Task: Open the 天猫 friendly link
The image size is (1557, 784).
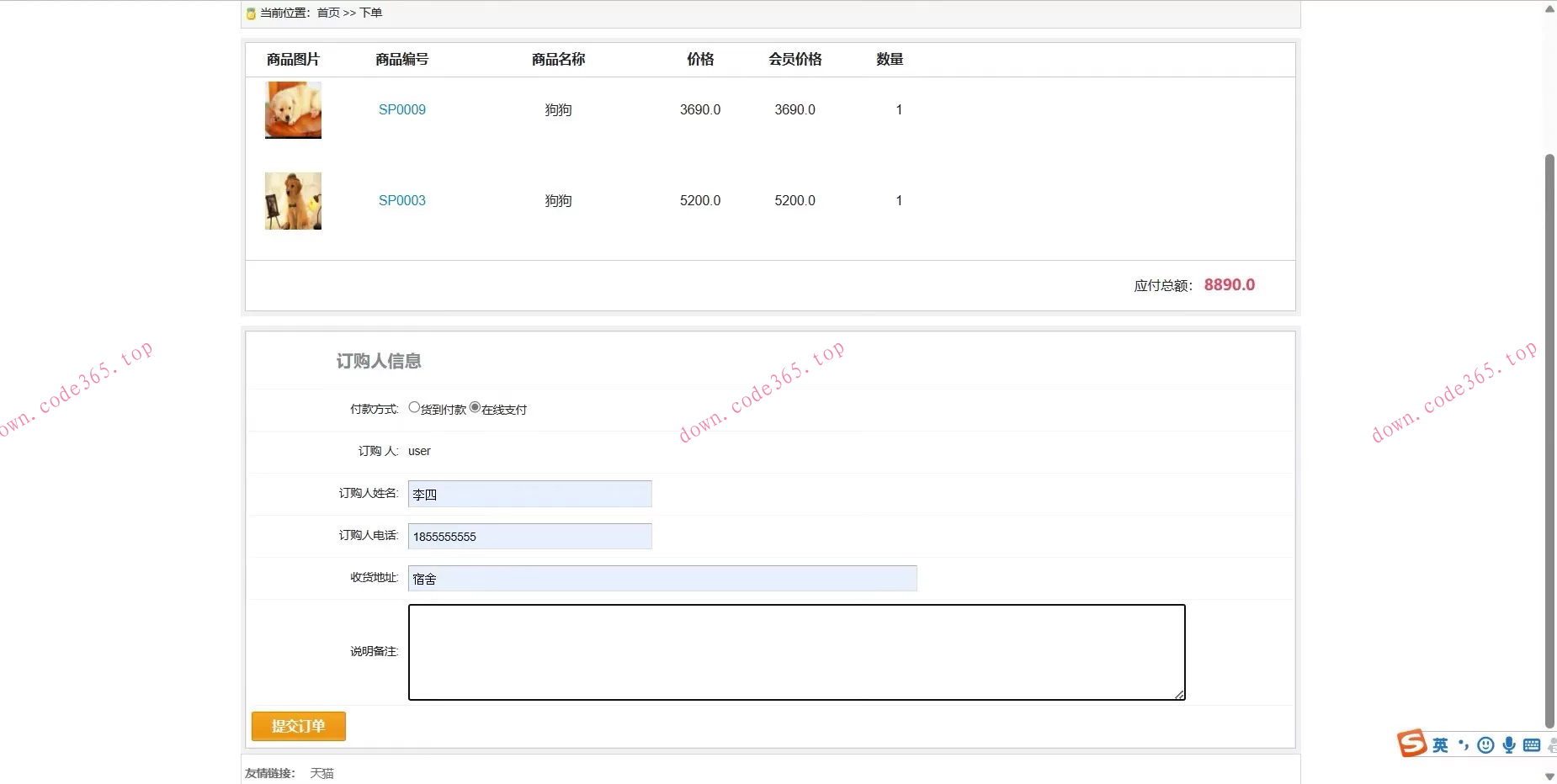Action: pos(321,773)
